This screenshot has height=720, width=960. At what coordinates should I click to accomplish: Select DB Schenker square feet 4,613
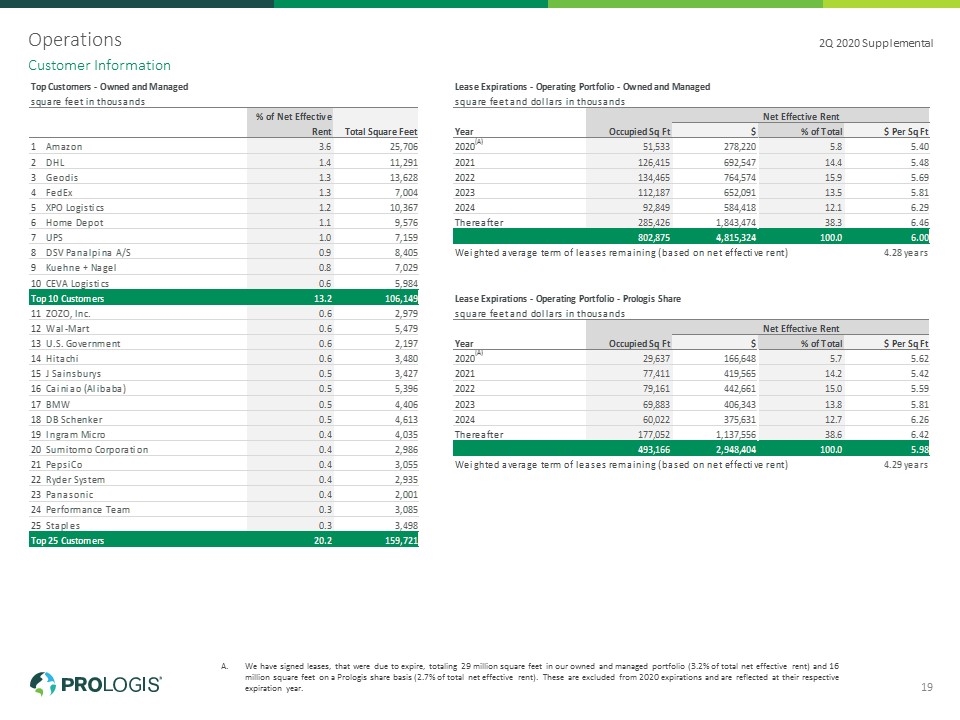click(x=406, y=420)
